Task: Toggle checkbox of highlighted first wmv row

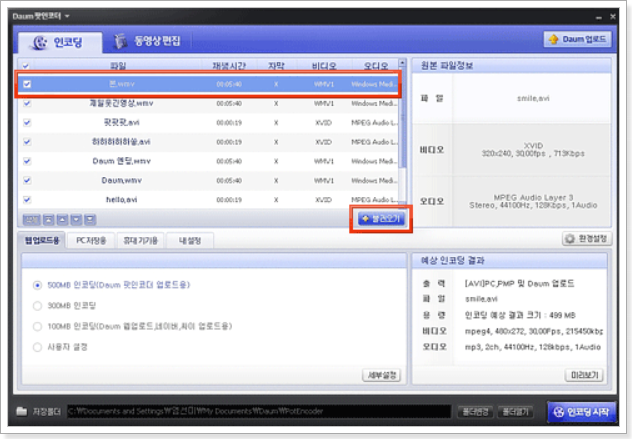Action: pyautogui.click(x=27, y=84)
